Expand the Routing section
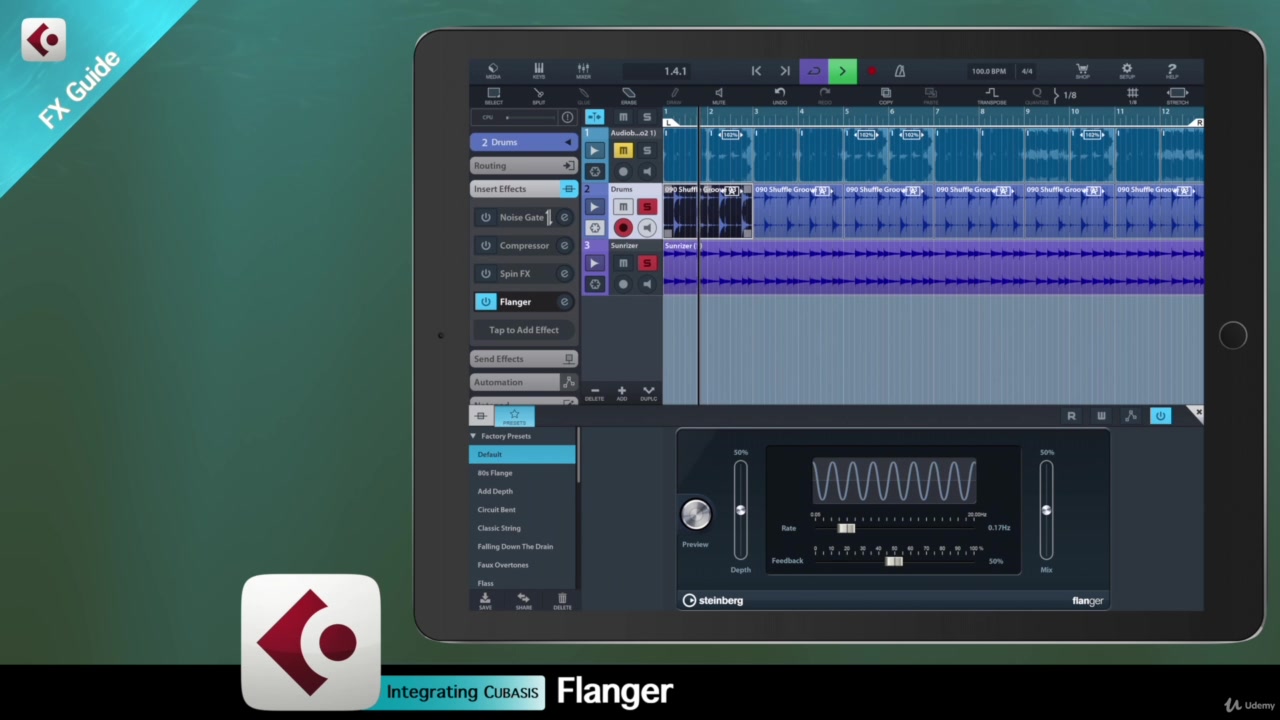The height and width of the screenshot is (720, 1280). click(x=524, y=166)
